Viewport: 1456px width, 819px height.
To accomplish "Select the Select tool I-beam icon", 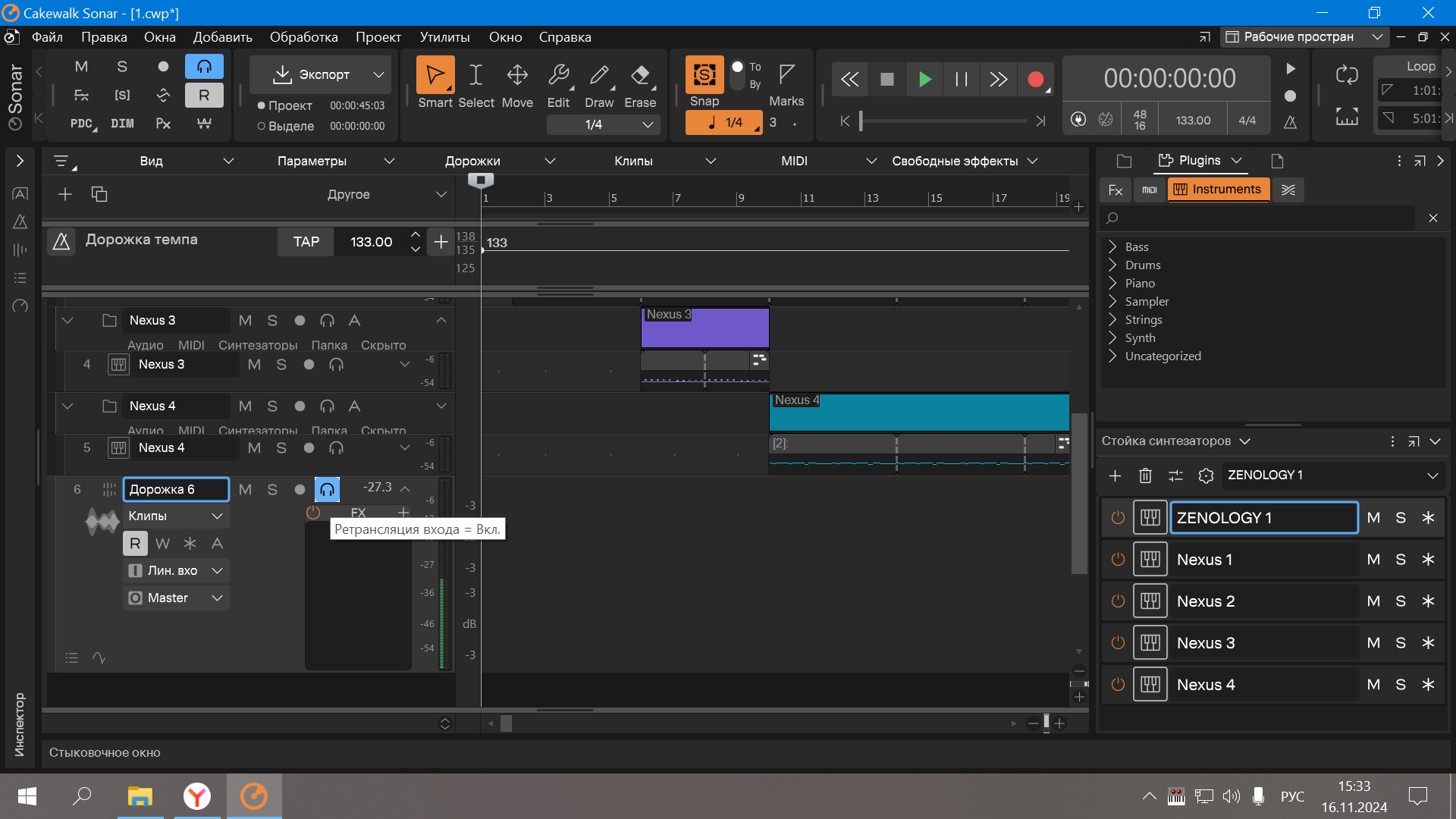I will pos(475,75).
